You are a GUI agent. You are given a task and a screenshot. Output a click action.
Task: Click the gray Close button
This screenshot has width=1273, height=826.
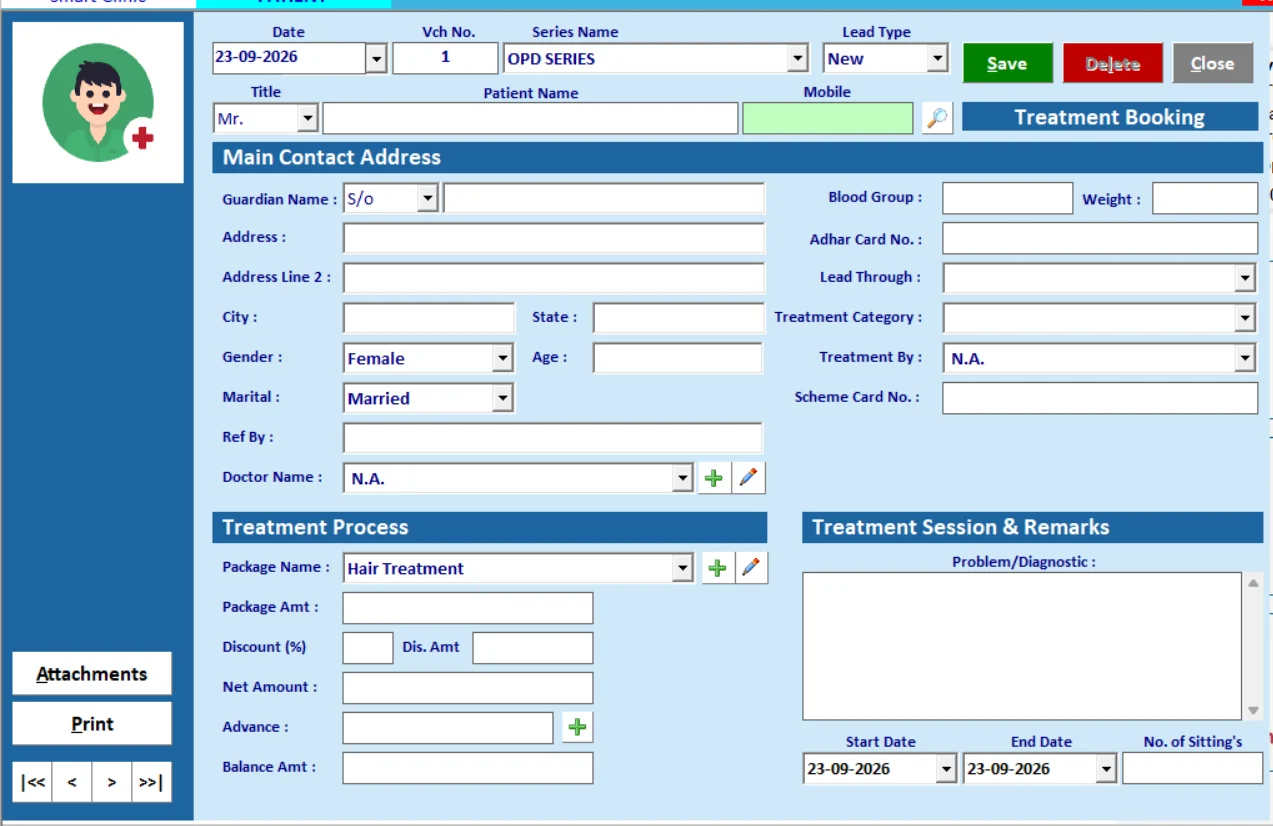pyautogui.click(x=1213, y=63)
